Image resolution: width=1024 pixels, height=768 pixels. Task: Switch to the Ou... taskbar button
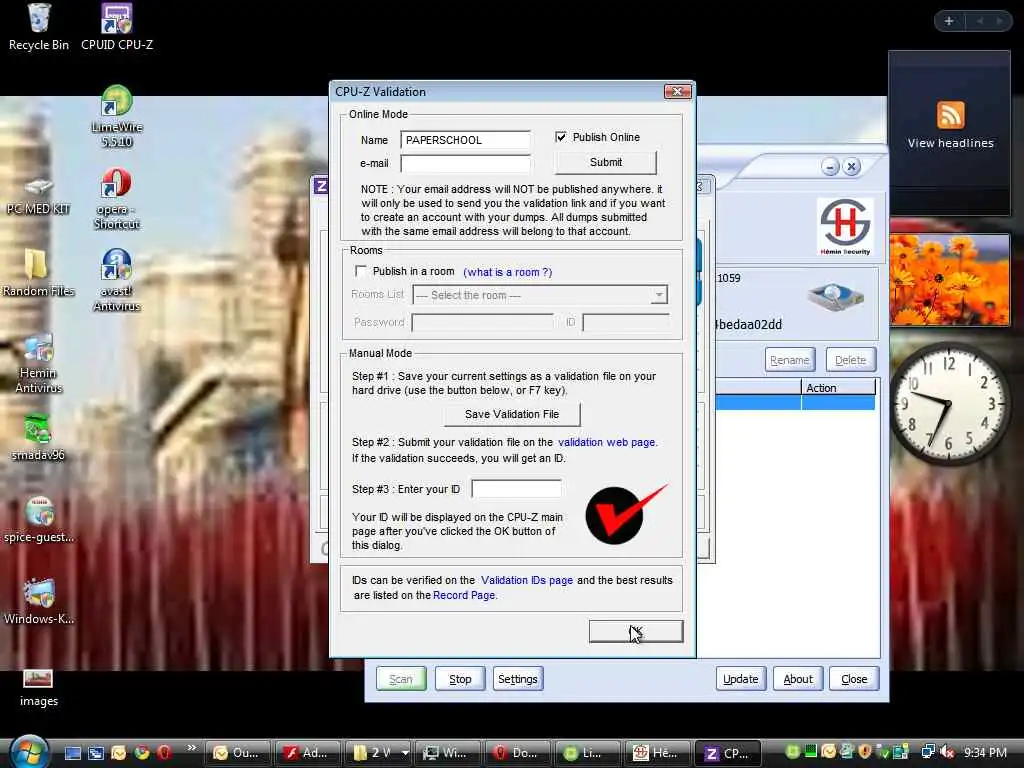[x=237, y=753]
